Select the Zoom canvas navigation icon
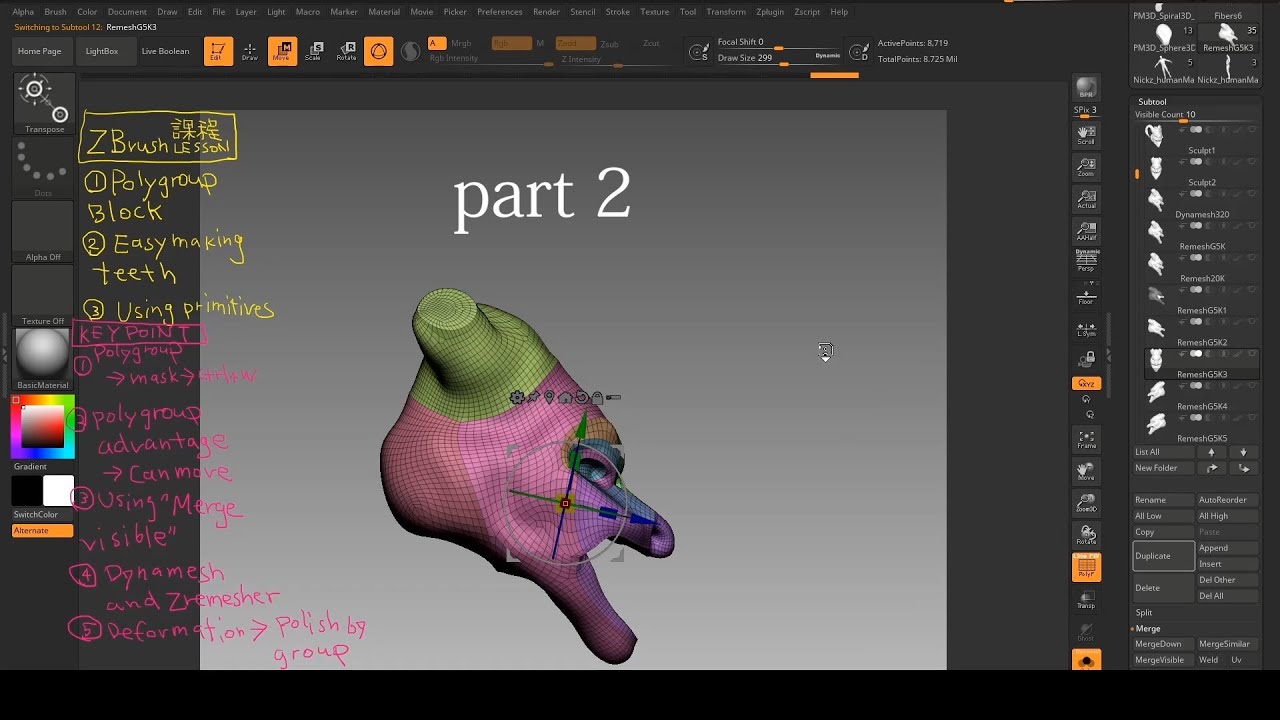The height and width of the screenshot is (720, 1280). (1086, 167)
